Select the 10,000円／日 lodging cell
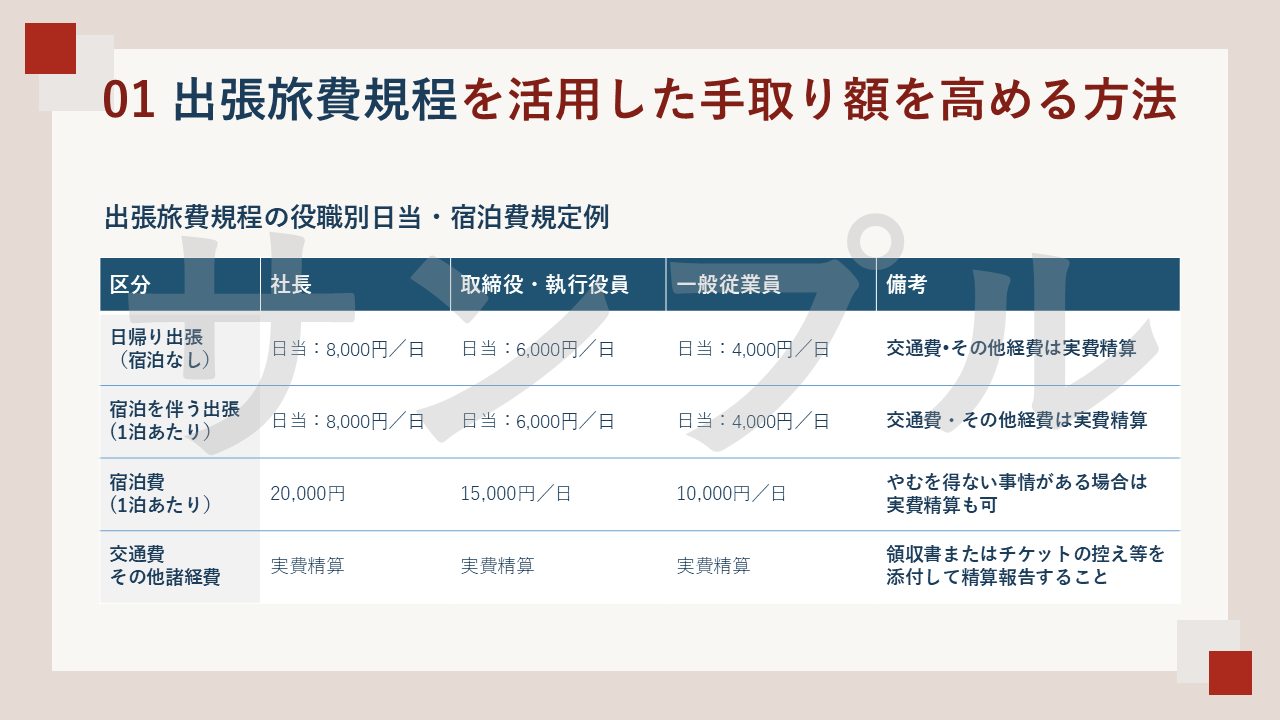The image size is (1280, 720). click(731, 493)
